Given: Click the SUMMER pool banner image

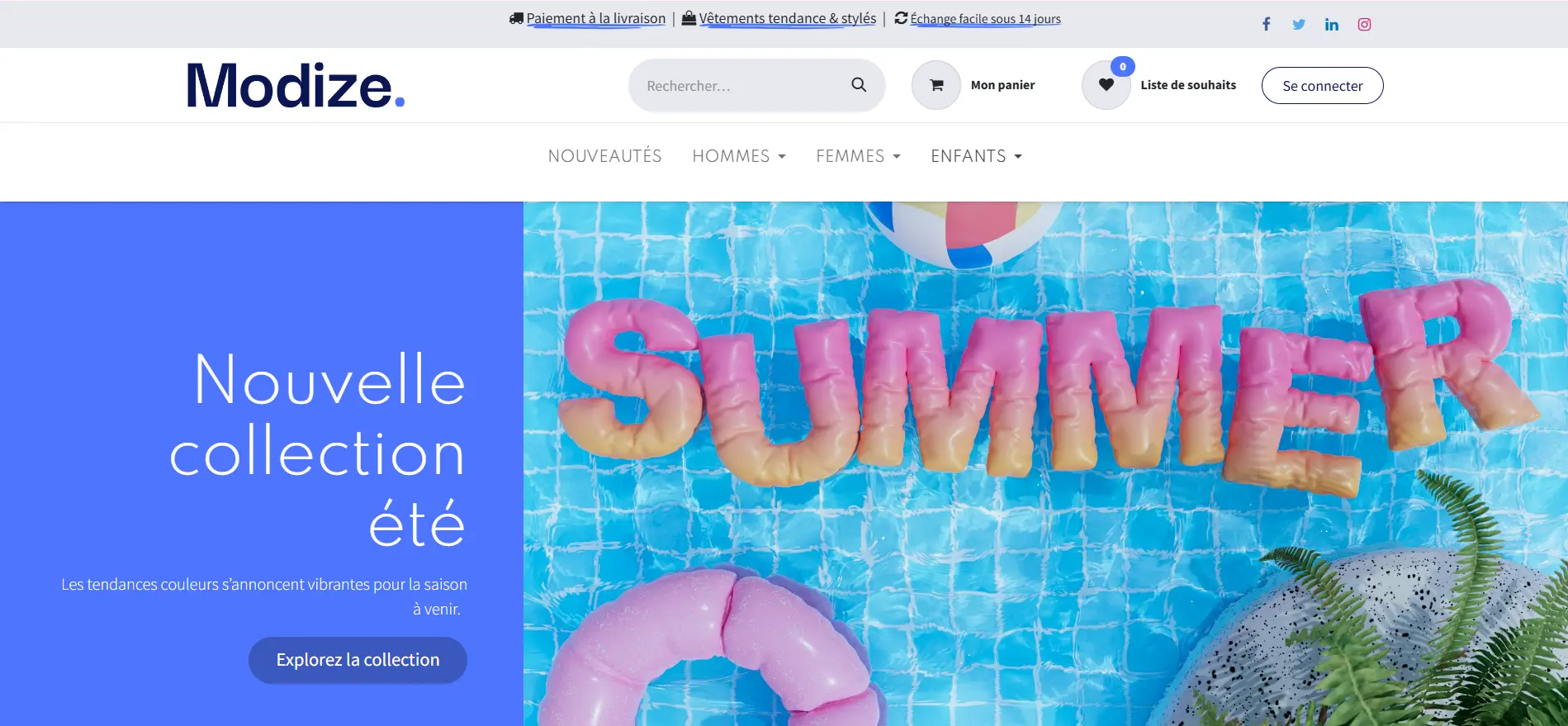Looking at the screenshot, I should click(1045, 463).
